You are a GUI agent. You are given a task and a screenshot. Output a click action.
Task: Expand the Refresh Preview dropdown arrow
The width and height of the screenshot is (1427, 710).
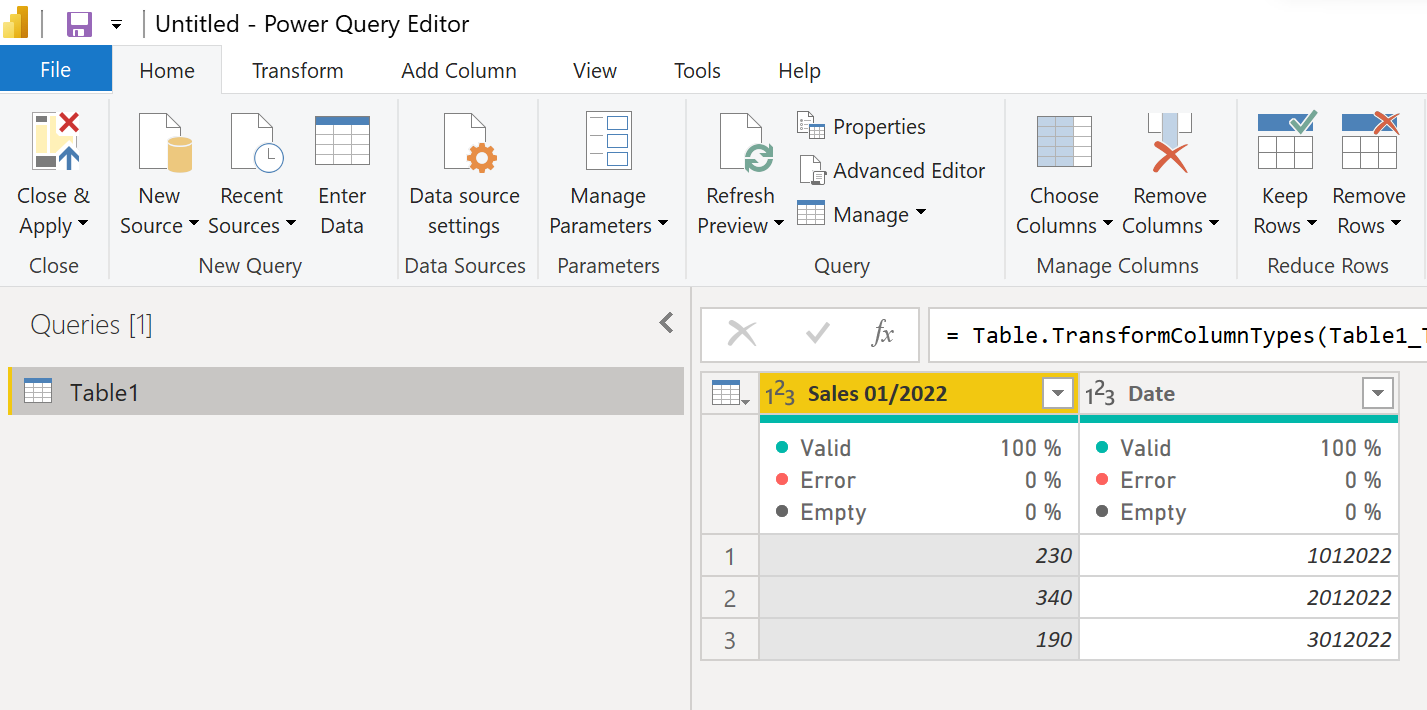pyautogui.click(x=778, y=225)
